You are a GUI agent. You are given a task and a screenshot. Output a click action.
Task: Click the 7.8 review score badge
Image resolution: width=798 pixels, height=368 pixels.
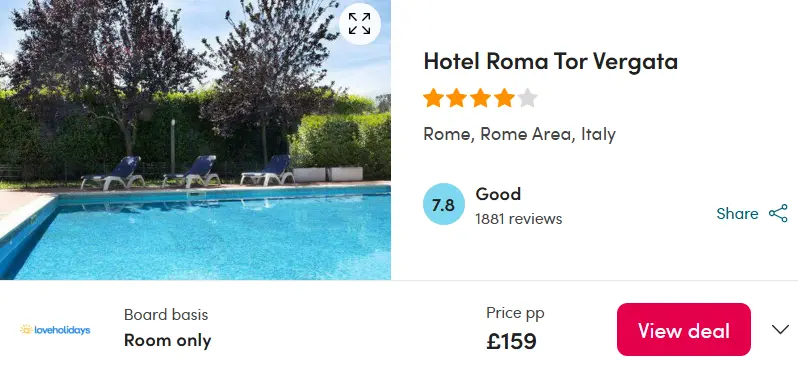pos(443,204)
